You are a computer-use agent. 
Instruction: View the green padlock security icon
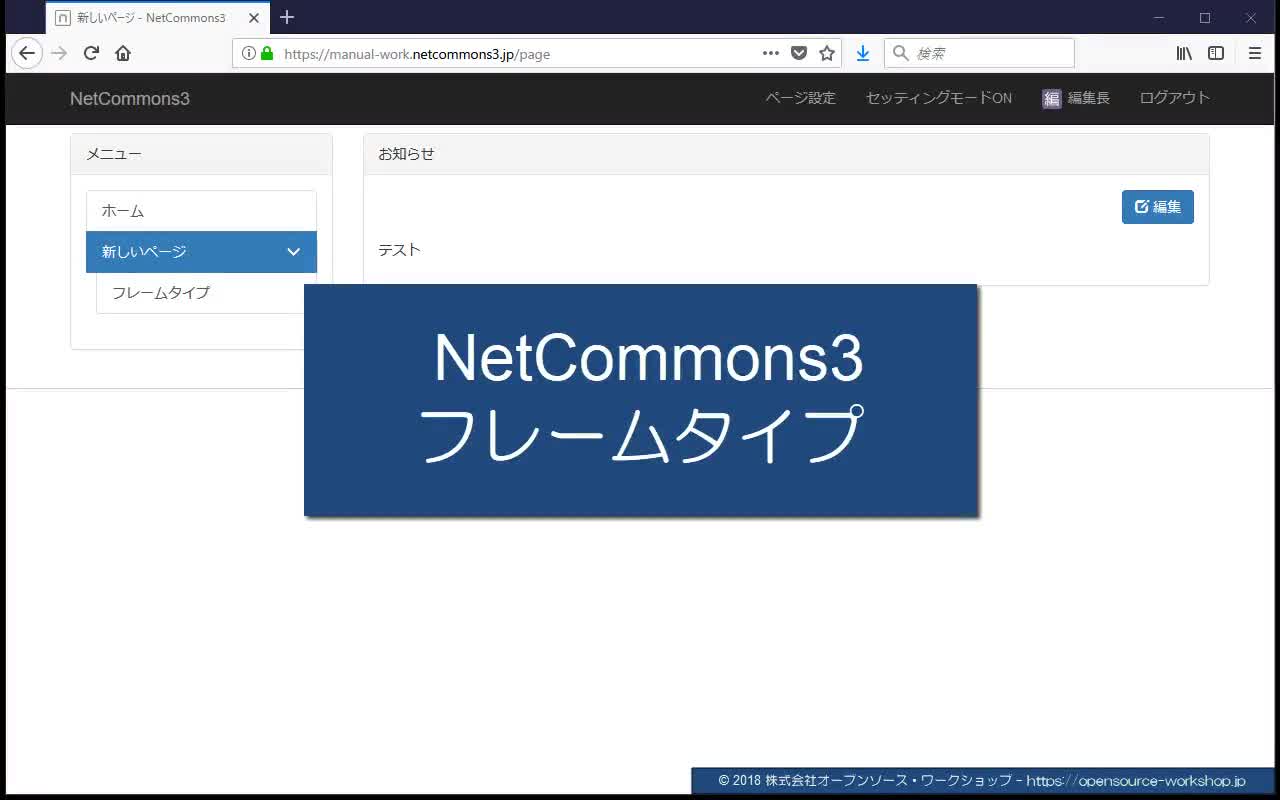[x=267, y=54]
